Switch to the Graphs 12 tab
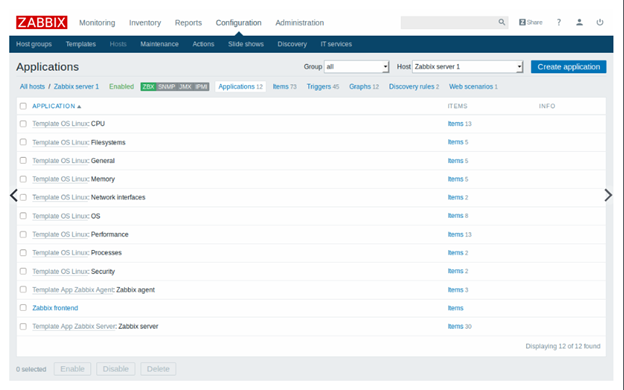Image resolution: width=624 pixels, height=390 pixels. pyautogui.click(x=364, y=87)
